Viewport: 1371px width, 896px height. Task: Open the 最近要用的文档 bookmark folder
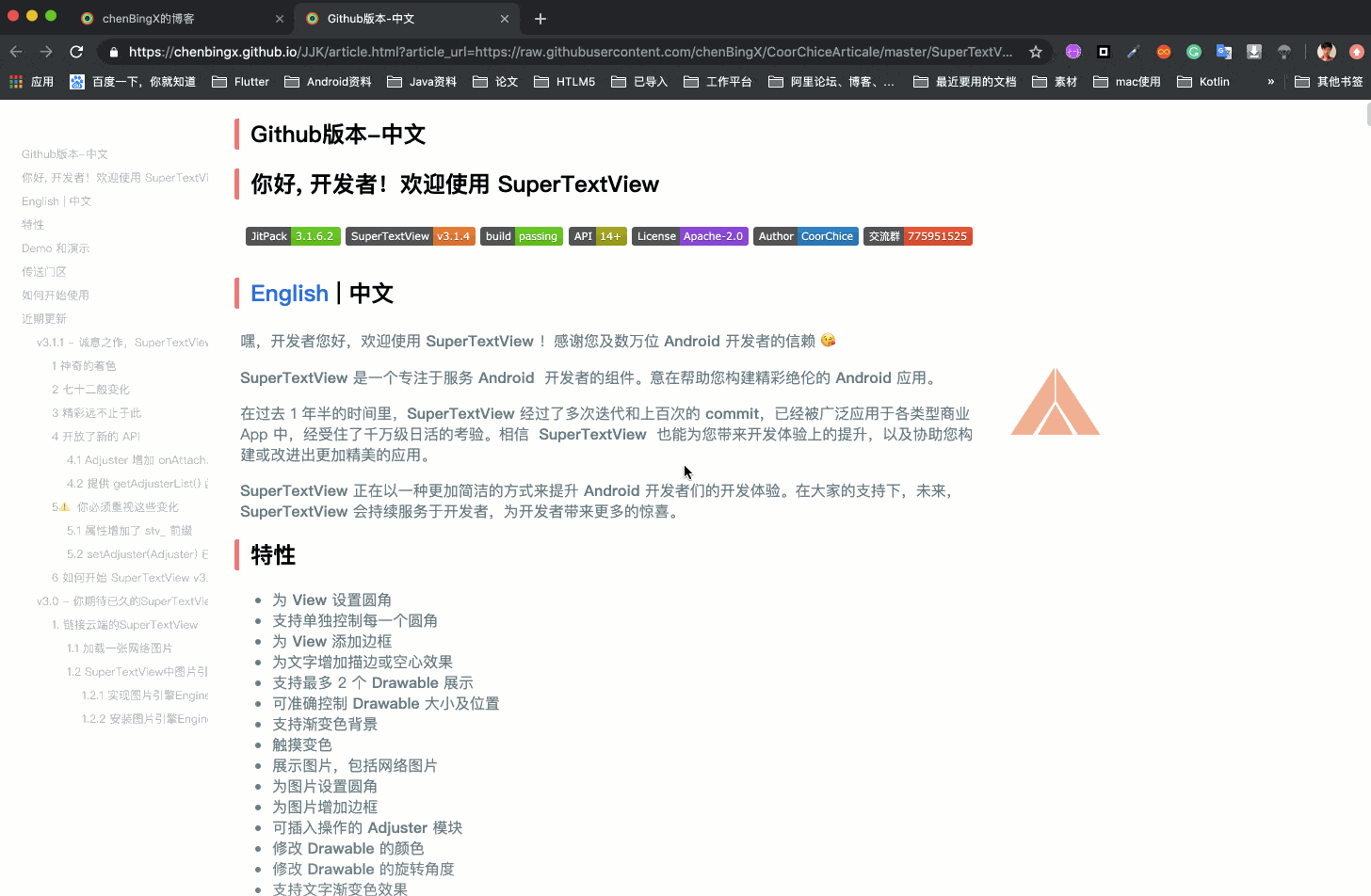(x=965, y=82)
